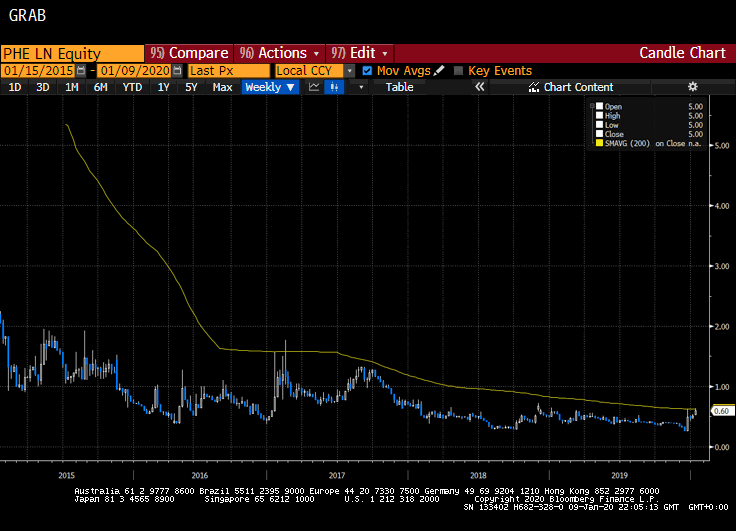
Task: Click the SMAVG (200) legend label
Action: tap(627, 143)
